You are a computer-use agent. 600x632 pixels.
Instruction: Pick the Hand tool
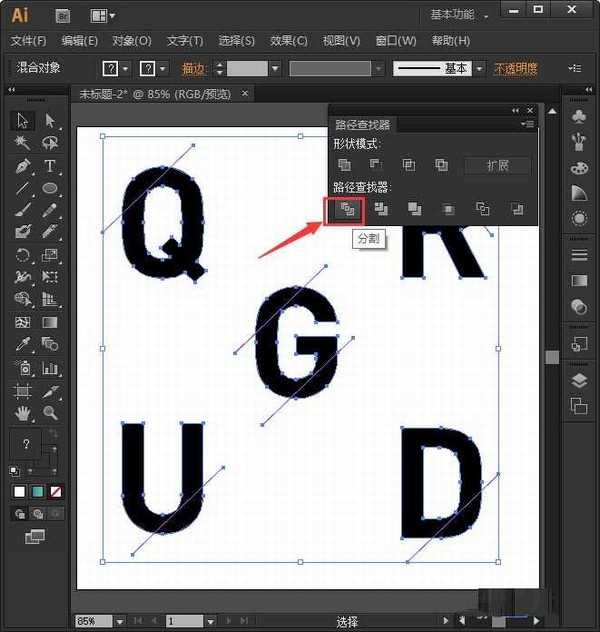23,412
